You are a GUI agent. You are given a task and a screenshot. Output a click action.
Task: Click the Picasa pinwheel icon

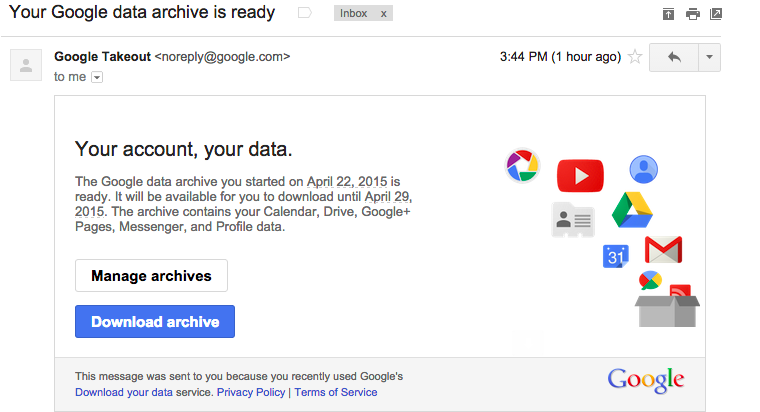point(522,166)
